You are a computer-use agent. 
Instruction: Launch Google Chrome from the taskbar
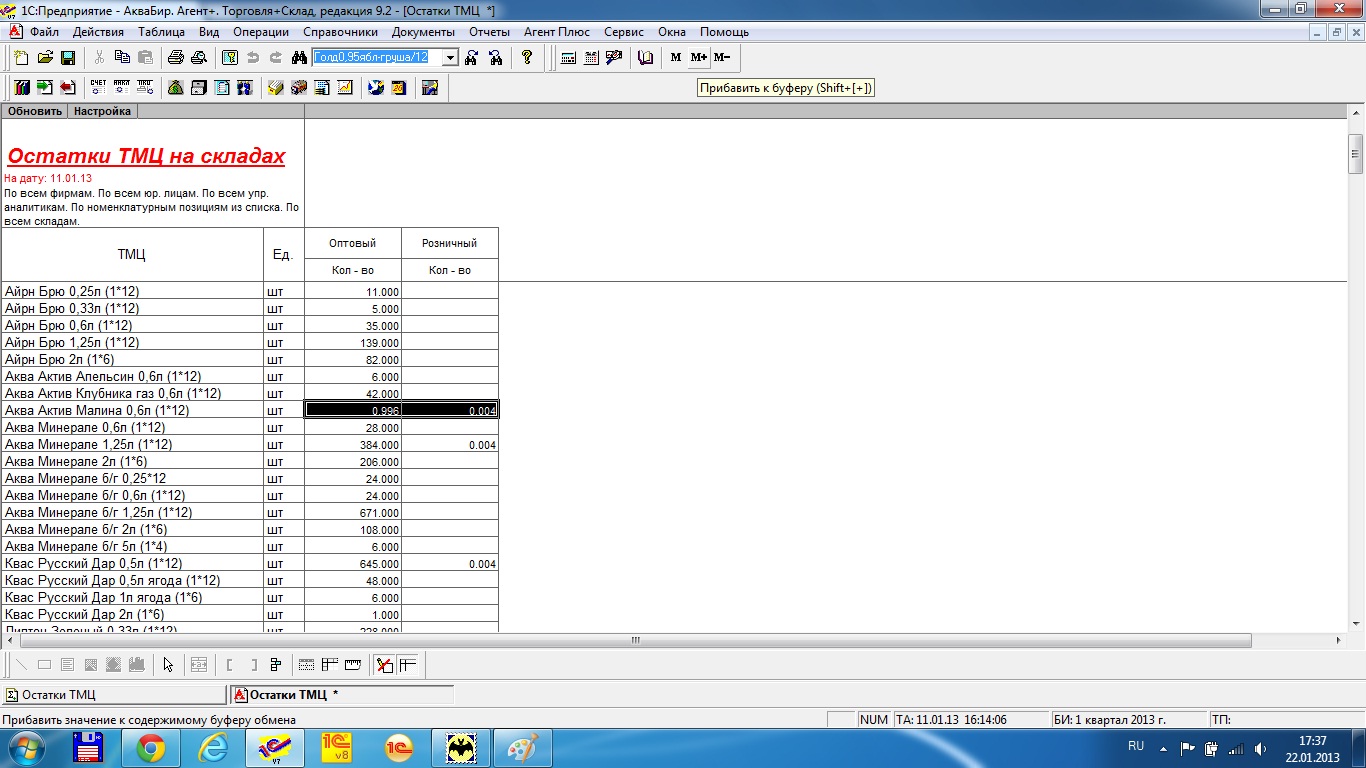[150, 748]
